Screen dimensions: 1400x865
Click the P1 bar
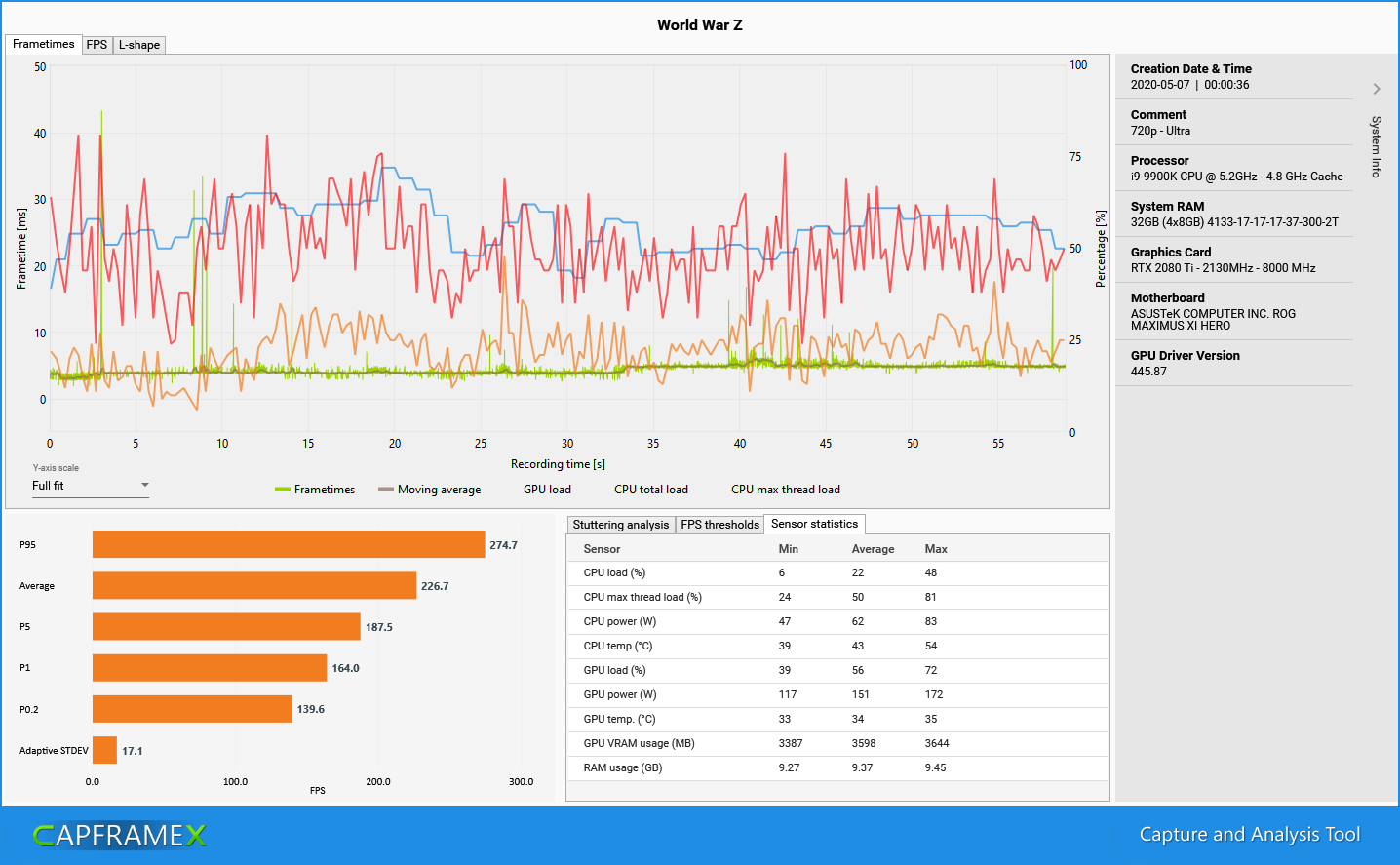[210, 667]
